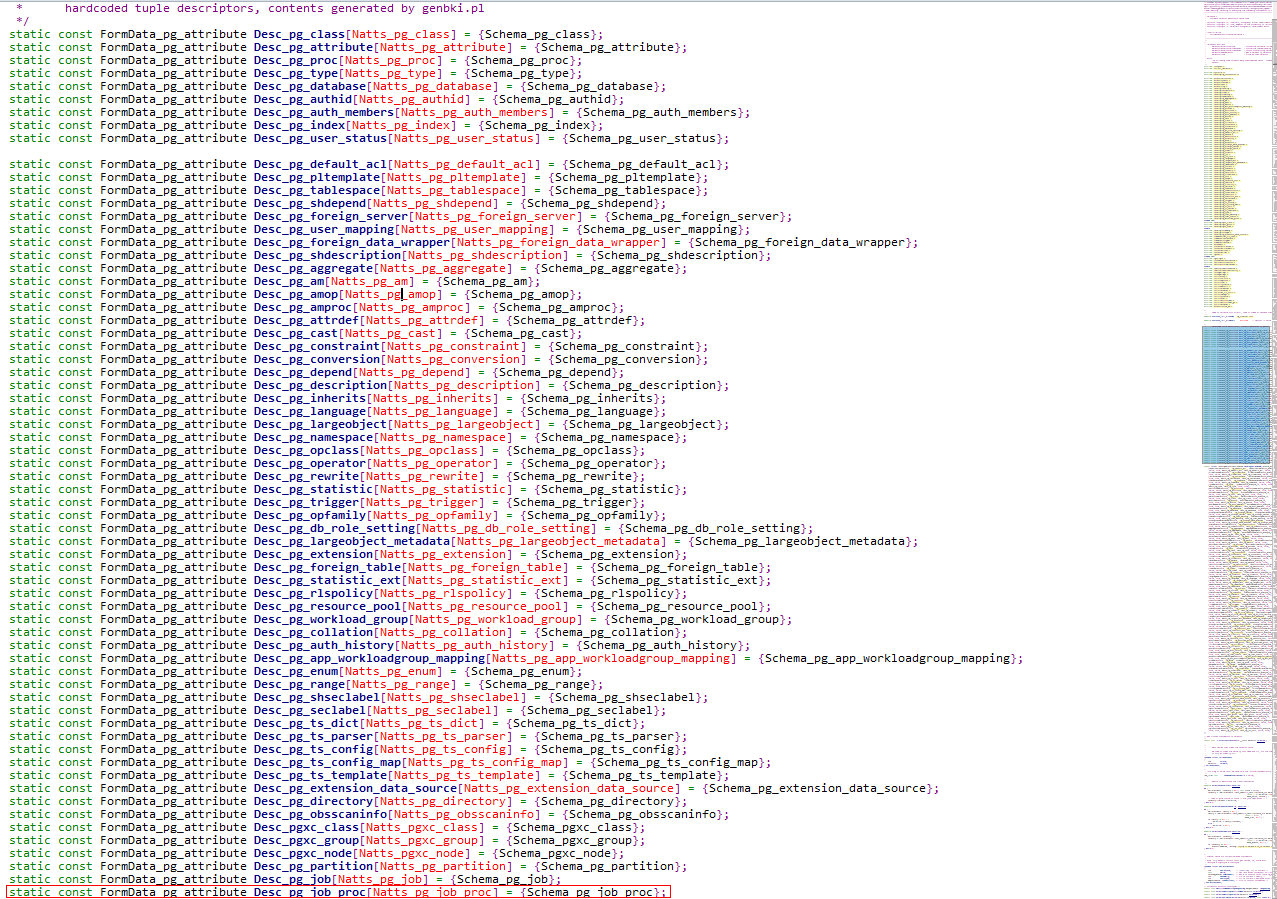This screenshot has height=899, width=1277.
Task: Click Natts_pg_attribute inside the brackets
Action: 444,47
